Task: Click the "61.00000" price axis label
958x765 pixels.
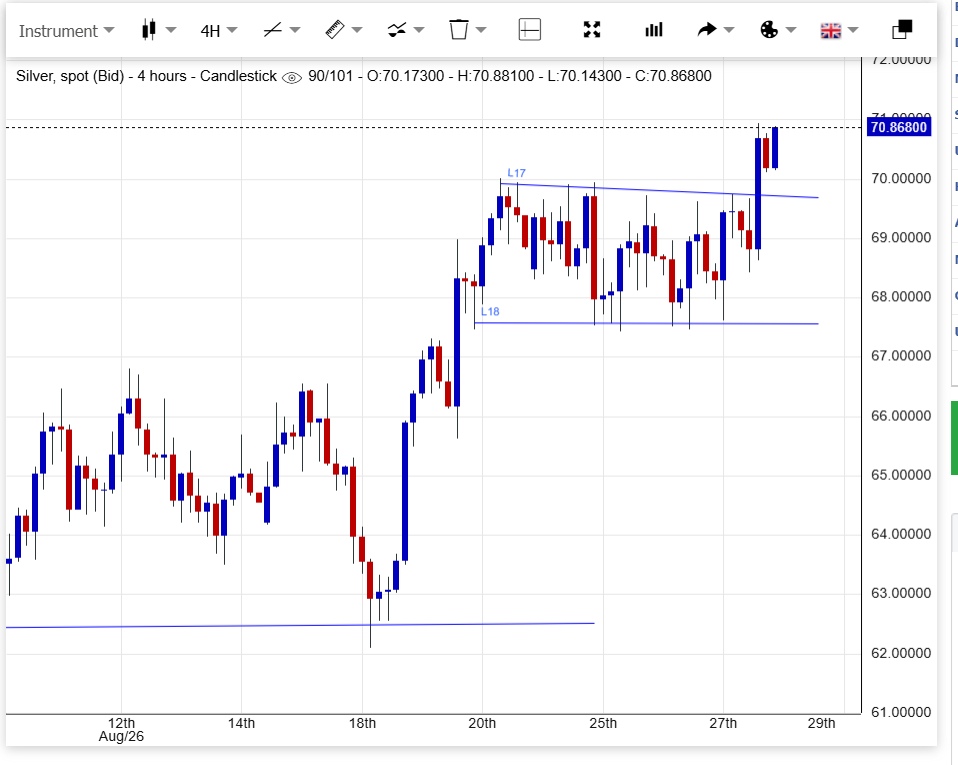Action: [901, 712]
